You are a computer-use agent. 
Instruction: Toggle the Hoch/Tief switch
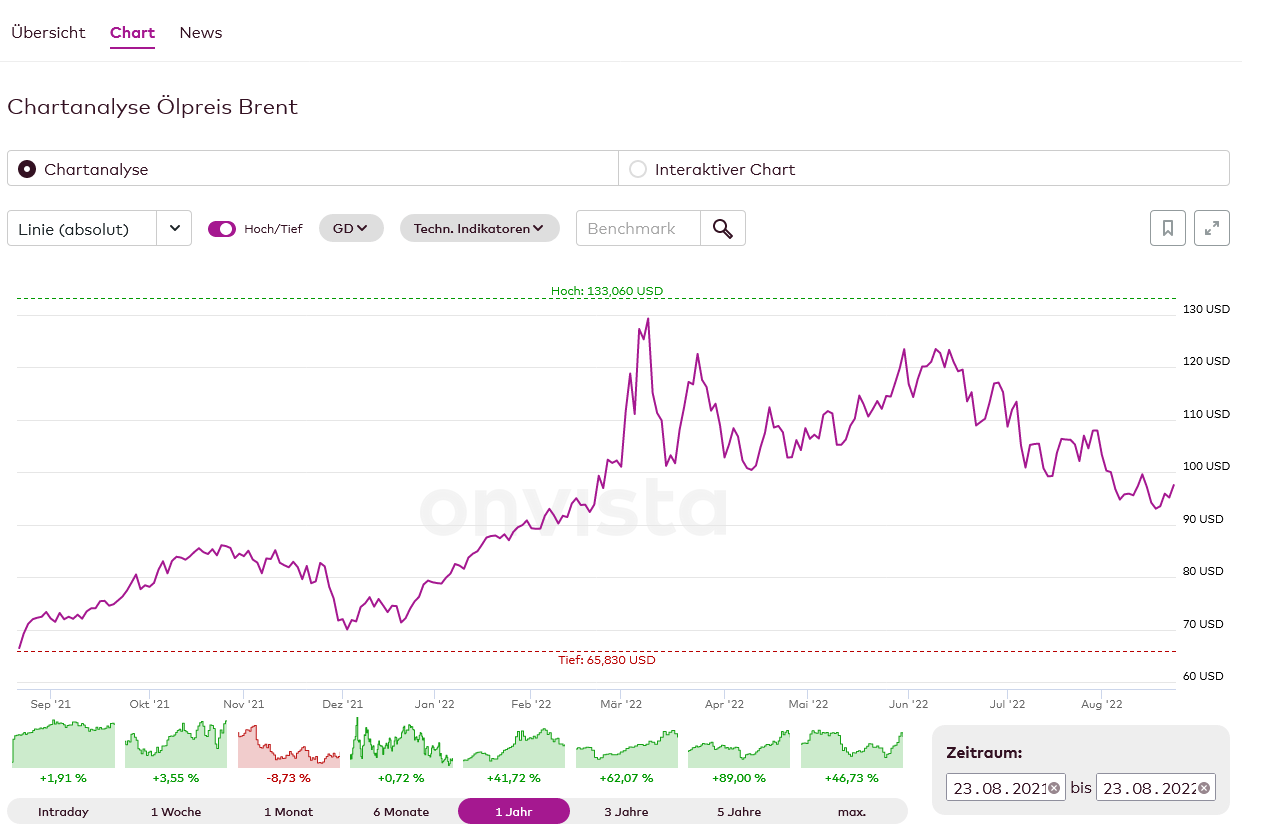[221, 229]
